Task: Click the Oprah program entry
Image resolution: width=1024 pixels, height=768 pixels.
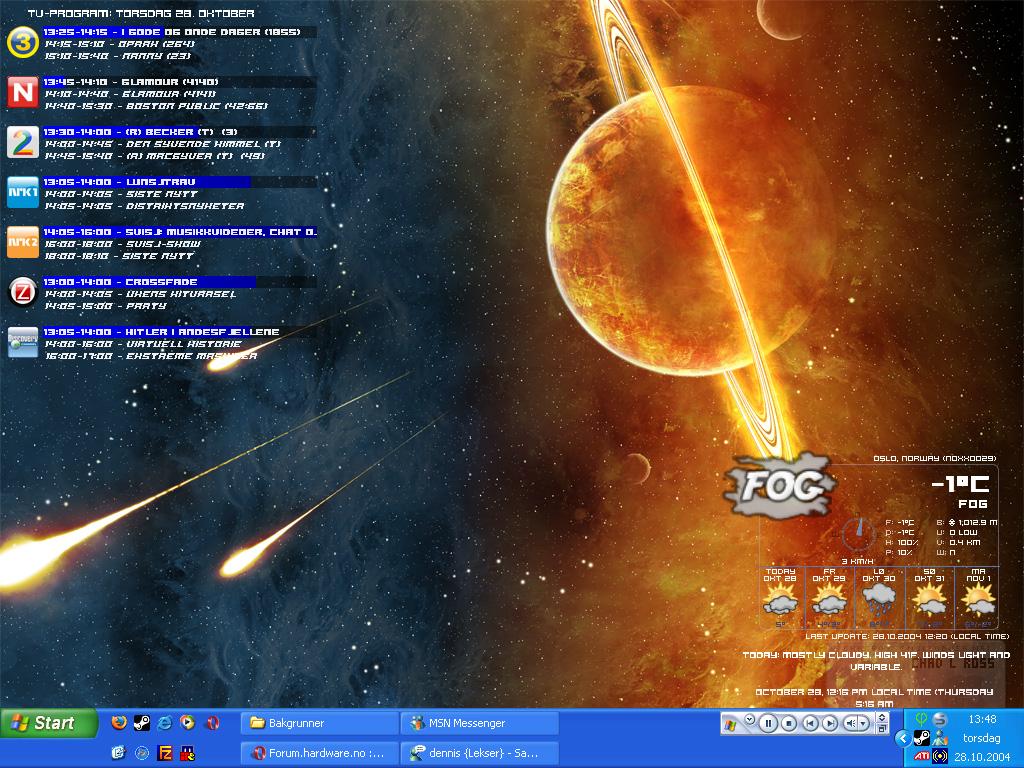Action: click(120, 44)
